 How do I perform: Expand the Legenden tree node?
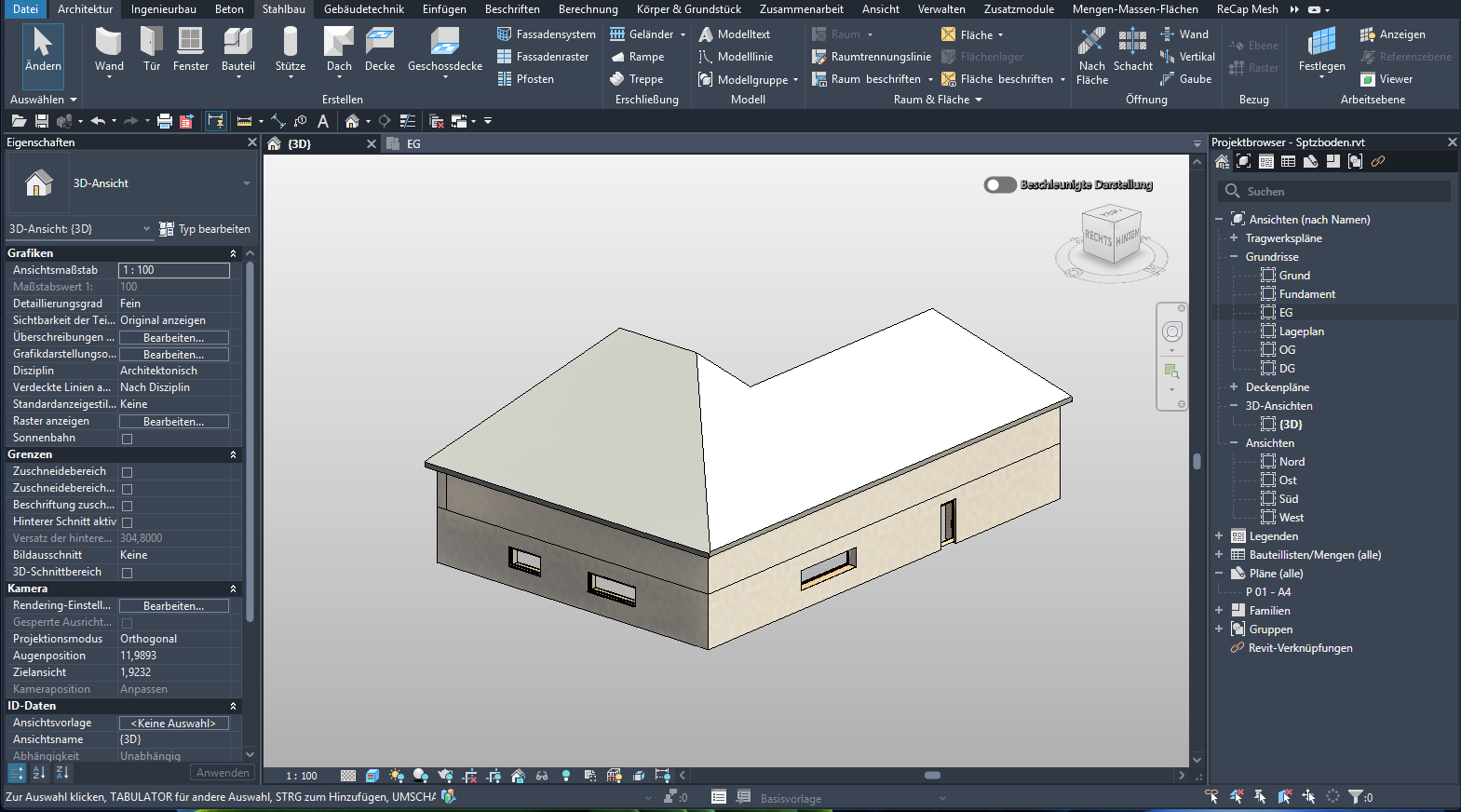click(x=1219, y=536)
